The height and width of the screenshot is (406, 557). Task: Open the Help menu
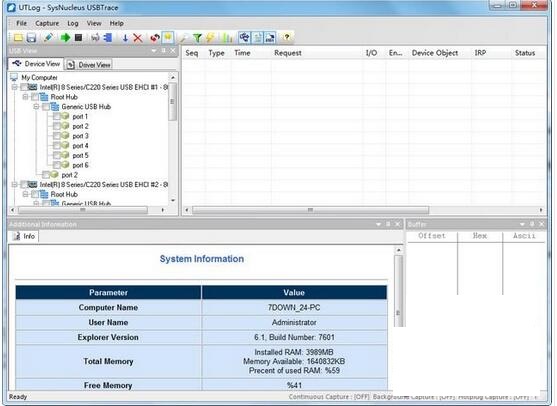pyautogui.click(x=117, y=23)
